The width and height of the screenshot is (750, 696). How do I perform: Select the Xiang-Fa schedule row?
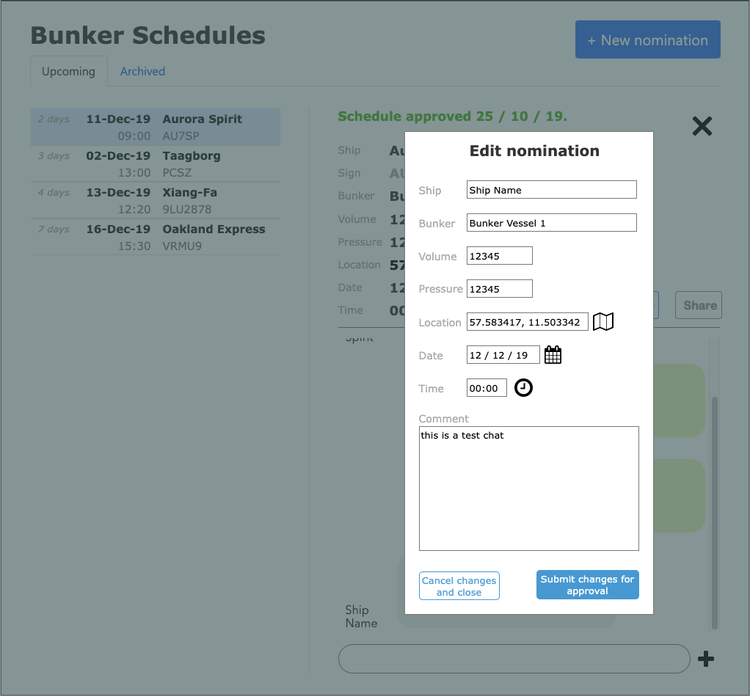tap(155, 201)
